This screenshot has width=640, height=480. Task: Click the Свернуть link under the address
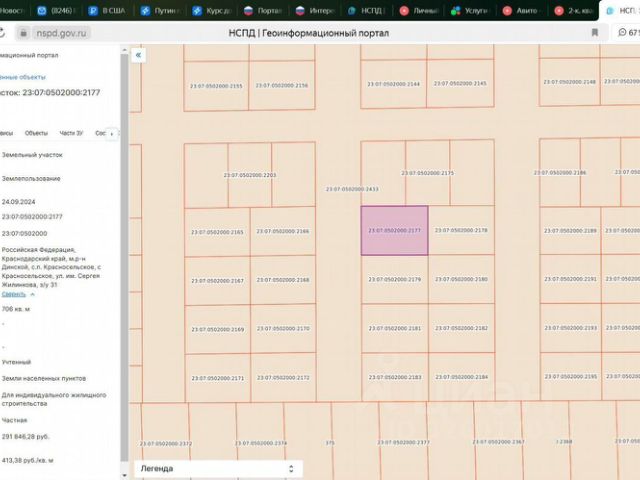tap(14, 294)
